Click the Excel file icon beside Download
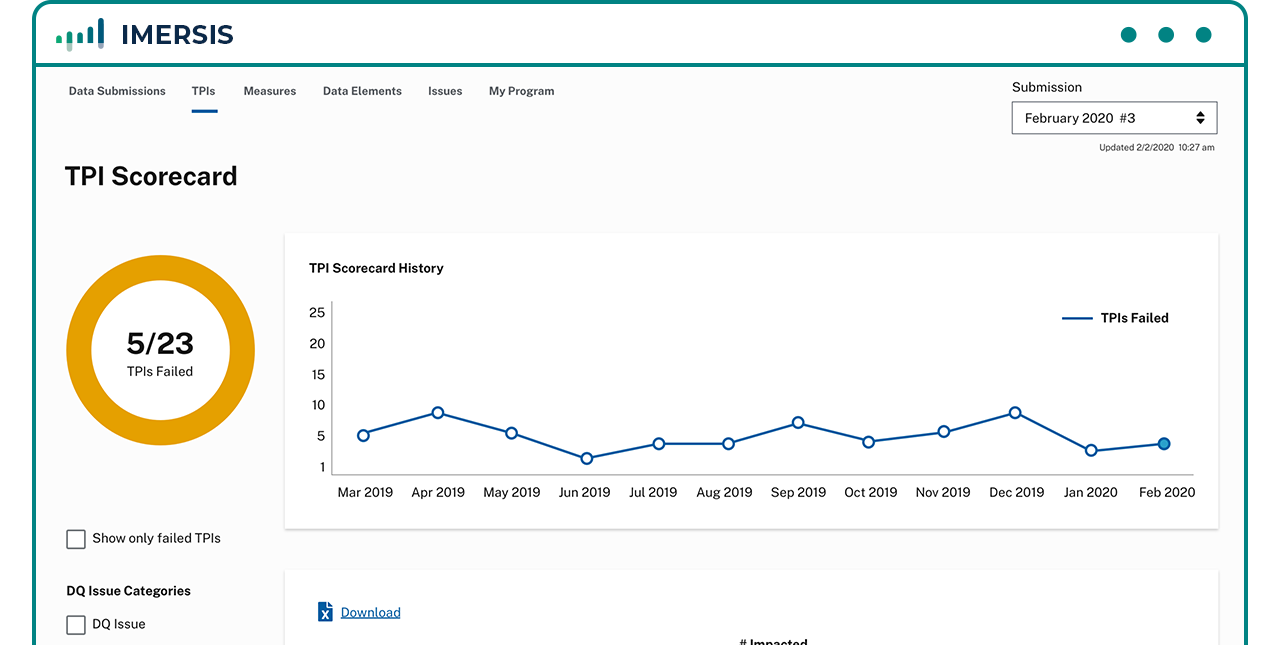Screen dimensions: 1280x645 tap(325, 612)
